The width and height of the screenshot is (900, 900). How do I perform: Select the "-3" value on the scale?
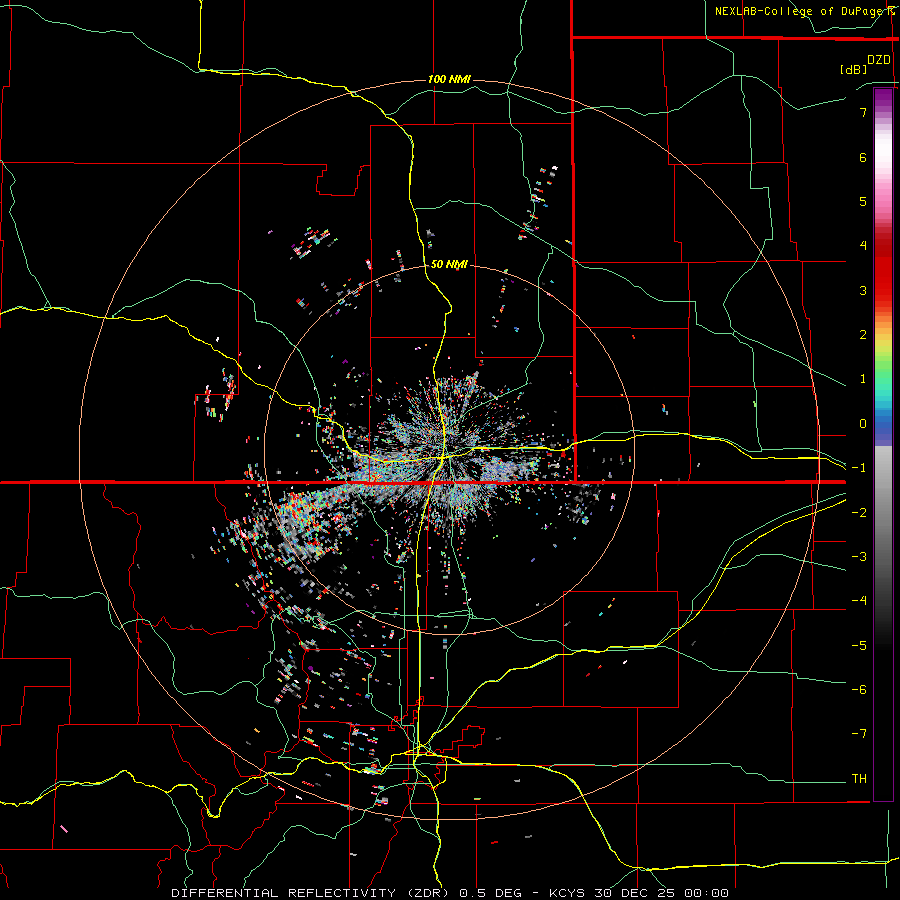[859, 557]
